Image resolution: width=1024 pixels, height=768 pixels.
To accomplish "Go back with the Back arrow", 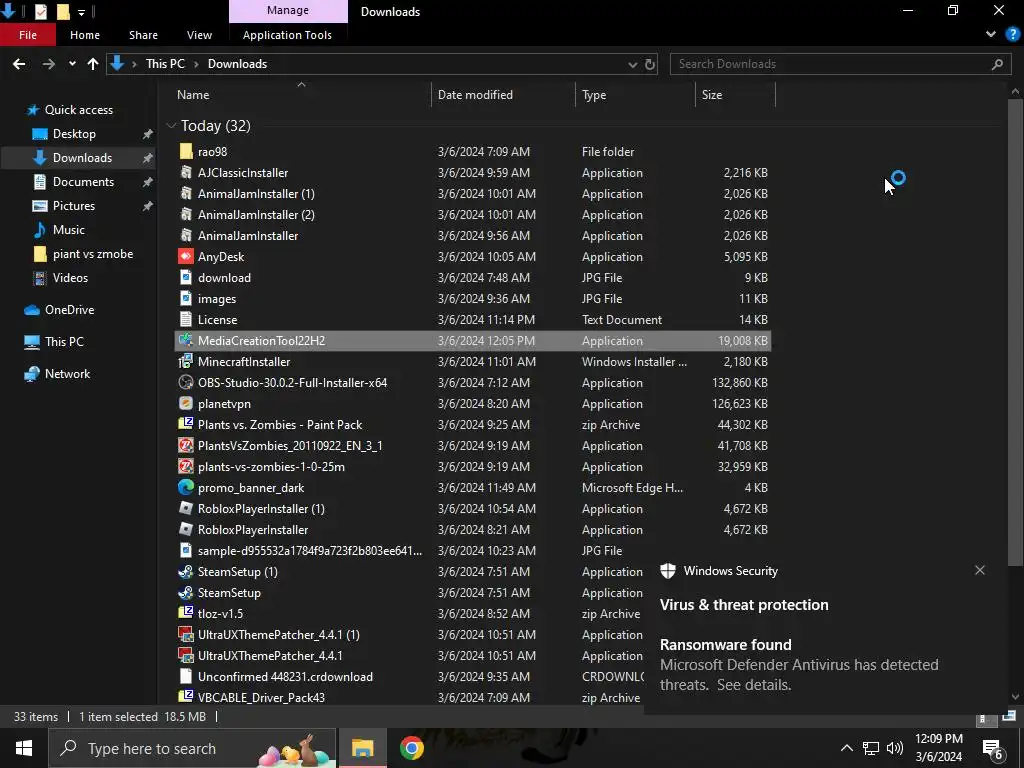I will coord(19,64).
